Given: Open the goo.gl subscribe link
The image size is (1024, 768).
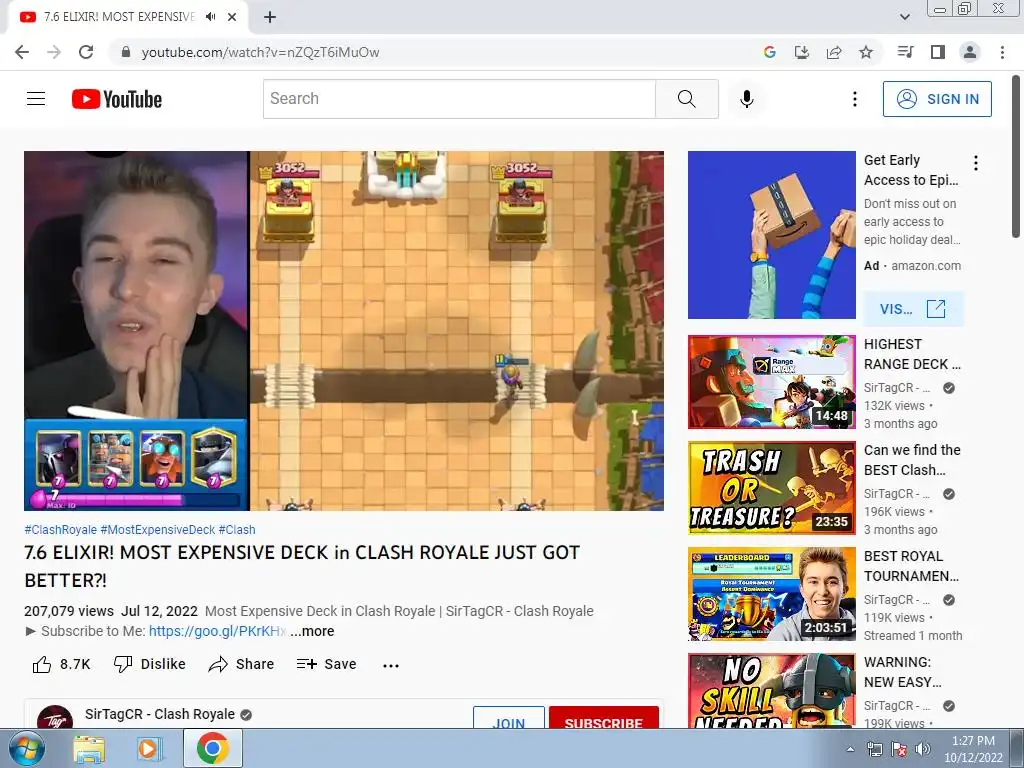Looking at the screenshot, I should tap(217, 631).
